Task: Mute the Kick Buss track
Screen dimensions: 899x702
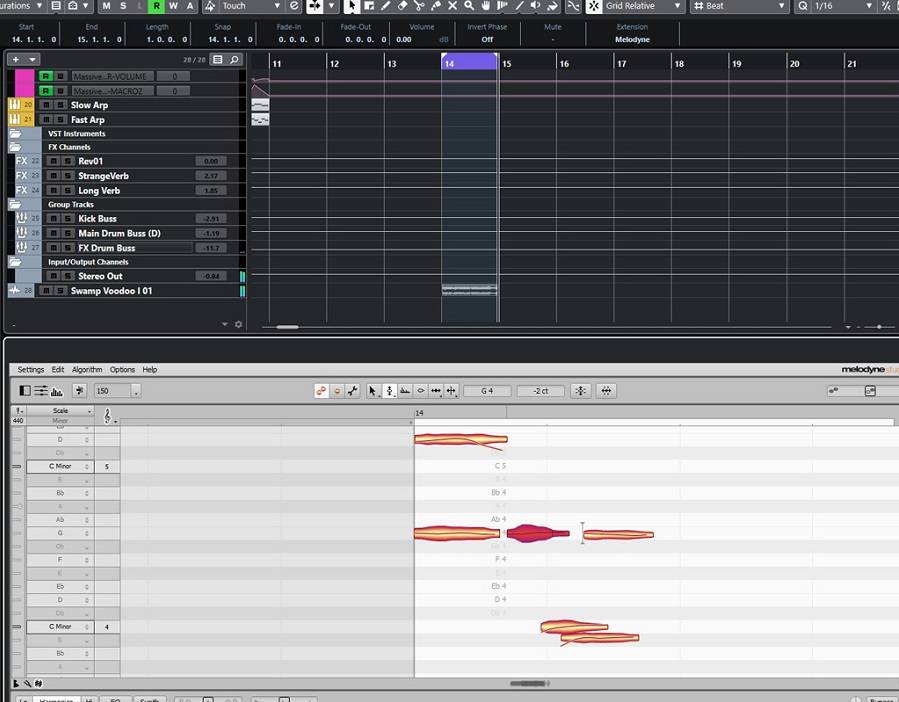Action: coord(55,218)
